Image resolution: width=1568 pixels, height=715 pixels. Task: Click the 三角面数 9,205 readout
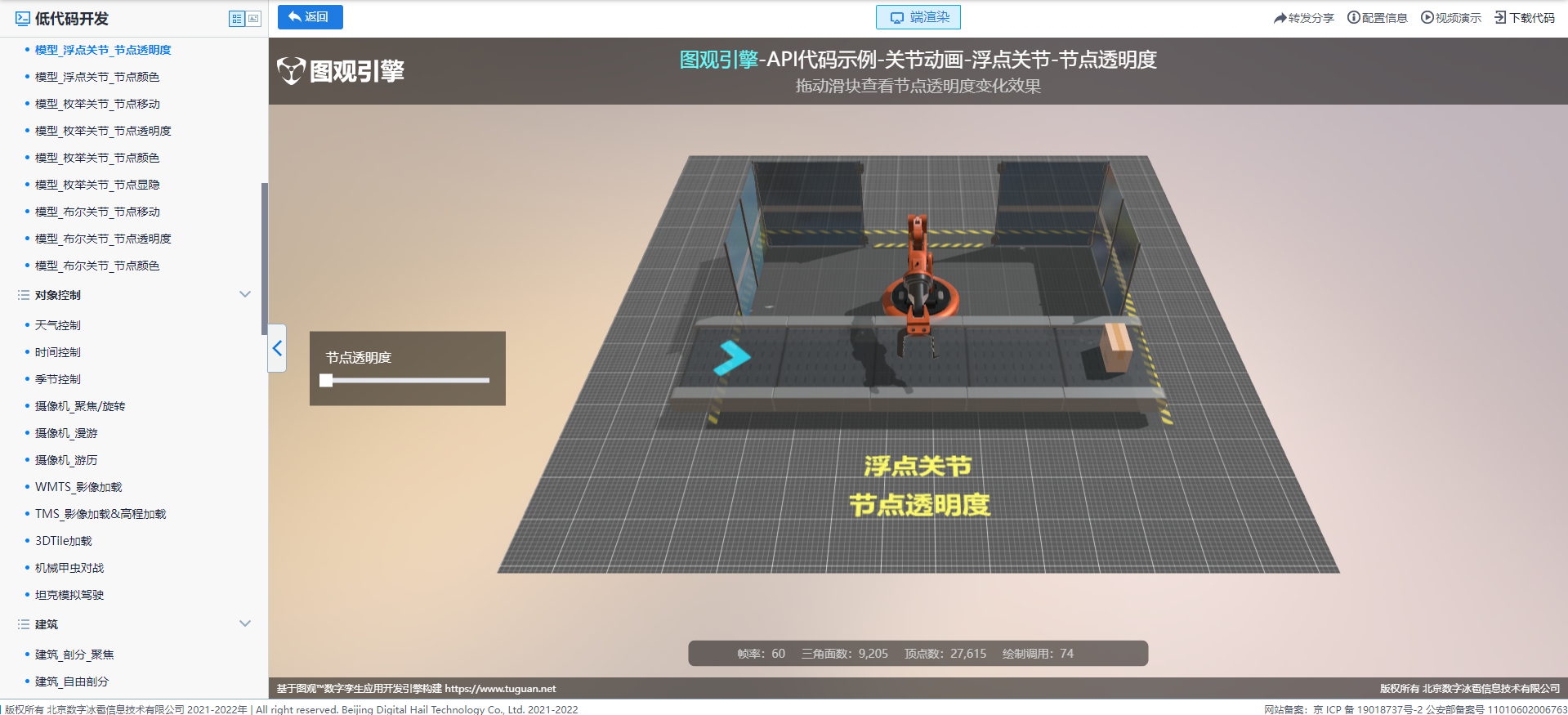click(845, 654)
